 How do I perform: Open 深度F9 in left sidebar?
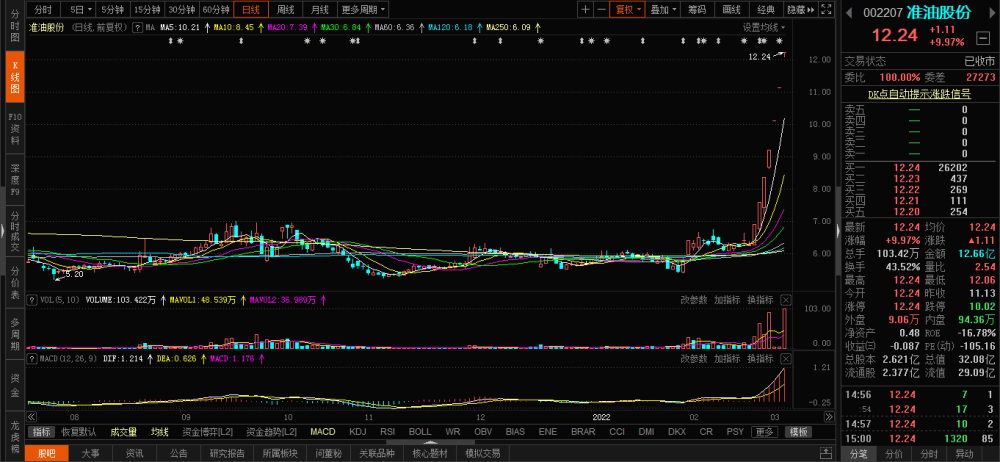pos(15,180)
